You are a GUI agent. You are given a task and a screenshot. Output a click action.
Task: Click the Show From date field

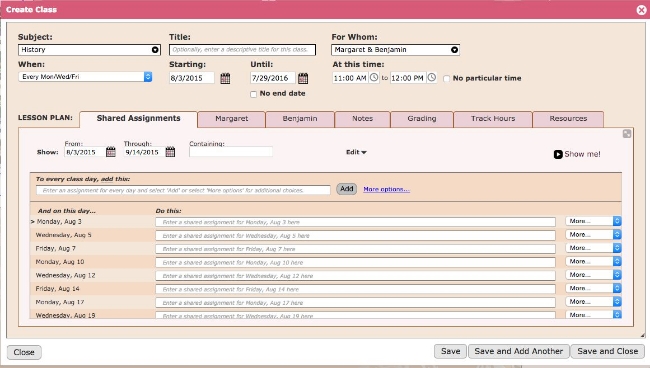pyautogui.click(x=85, y=152)
